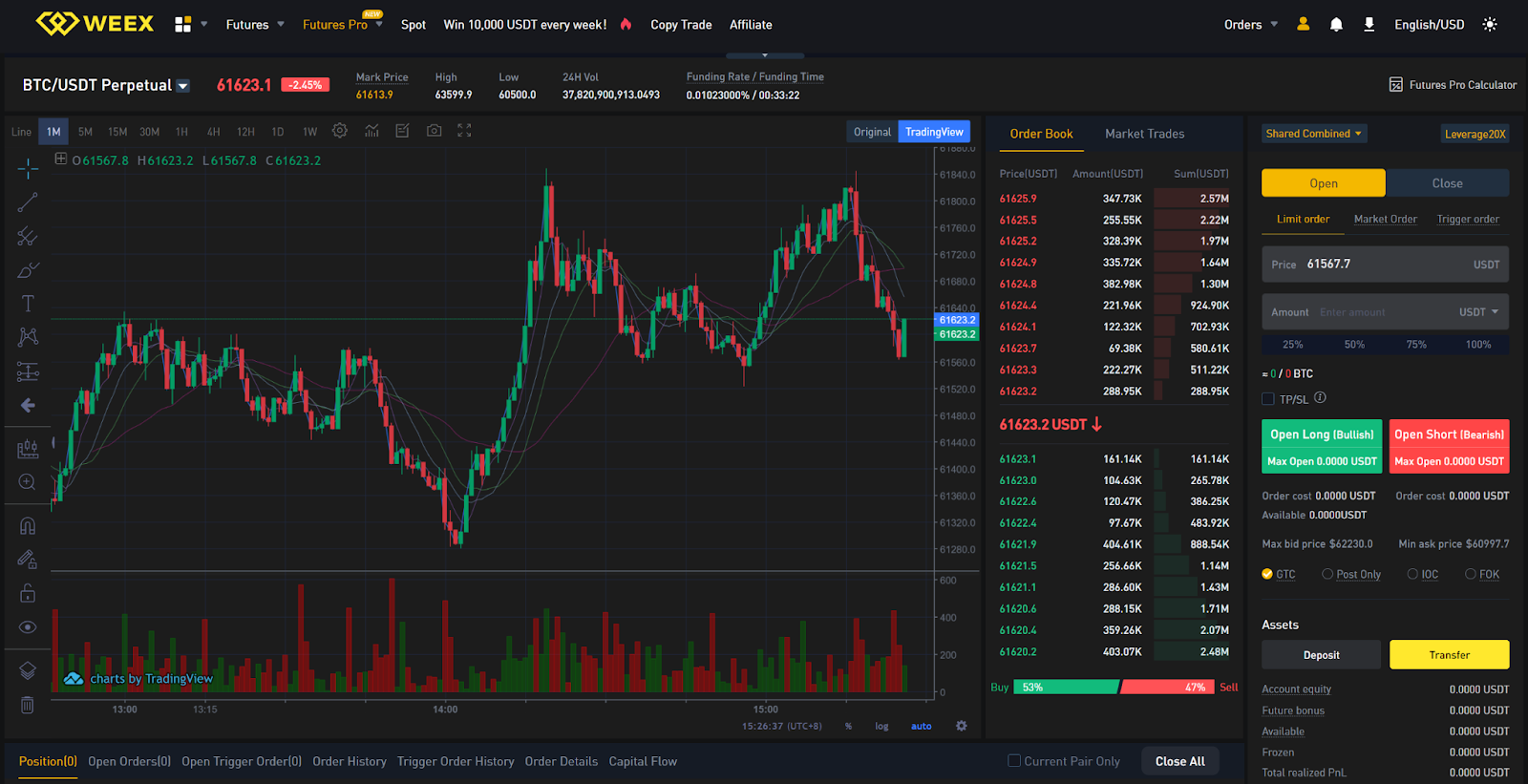1528x784 pixels.
Task: Remove drawings with the trash icon
Action: (x=28, y=705)
